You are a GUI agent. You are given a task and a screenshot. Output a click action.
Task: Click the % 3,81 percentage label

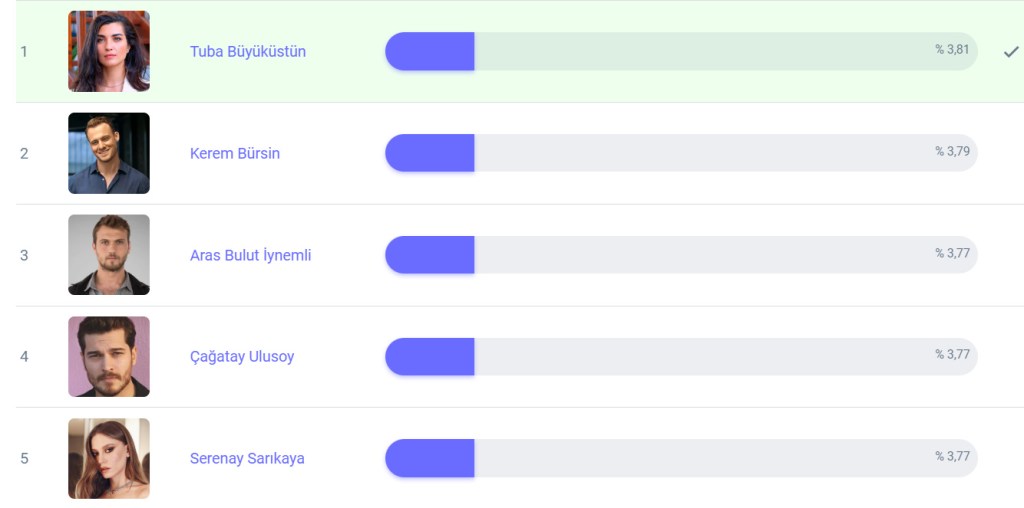point(952,49)
